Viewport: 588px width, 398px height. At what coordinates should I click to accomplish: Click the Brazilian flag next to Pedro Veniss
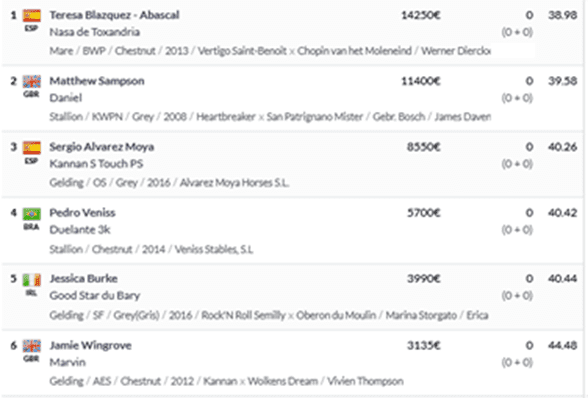[32, 214]
